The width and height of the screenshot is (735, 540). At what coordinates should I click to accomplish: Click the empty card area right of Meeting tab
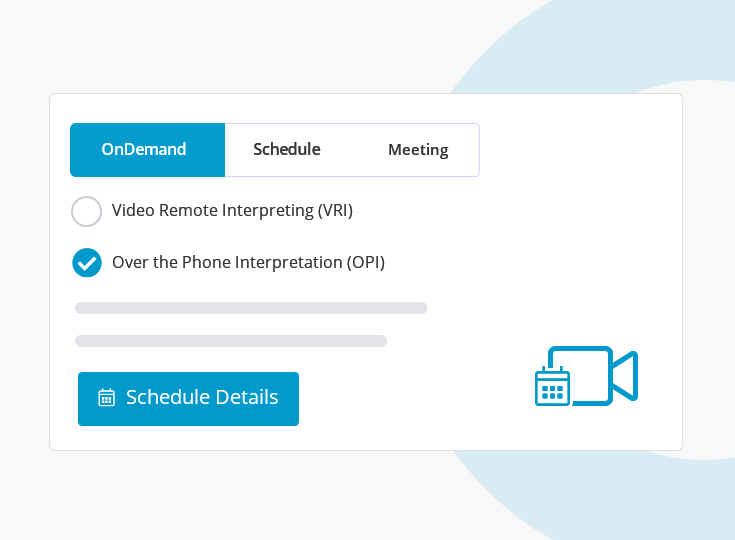[580, 150]
